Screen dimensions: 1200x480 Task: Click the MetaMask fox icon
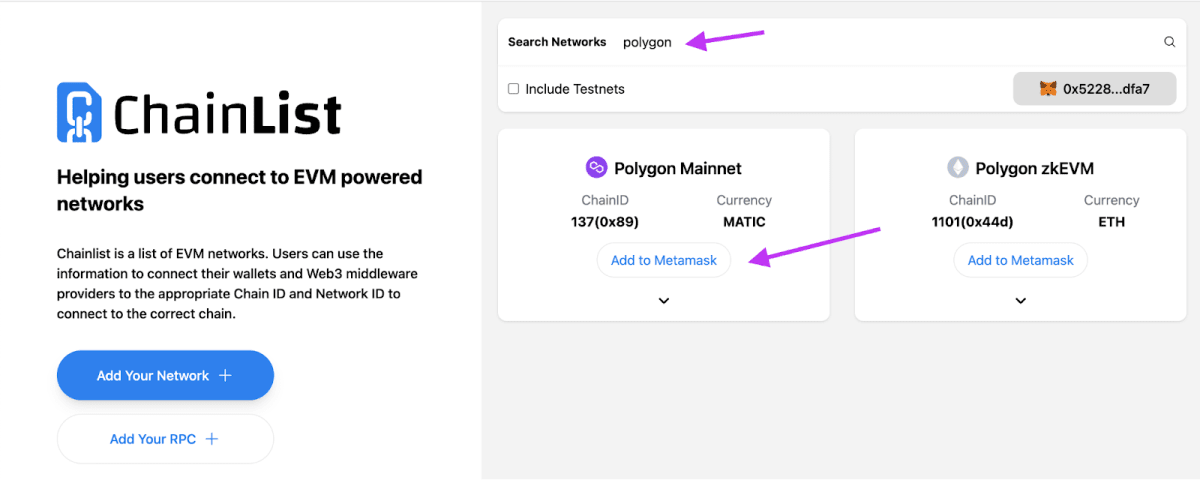1047,89
